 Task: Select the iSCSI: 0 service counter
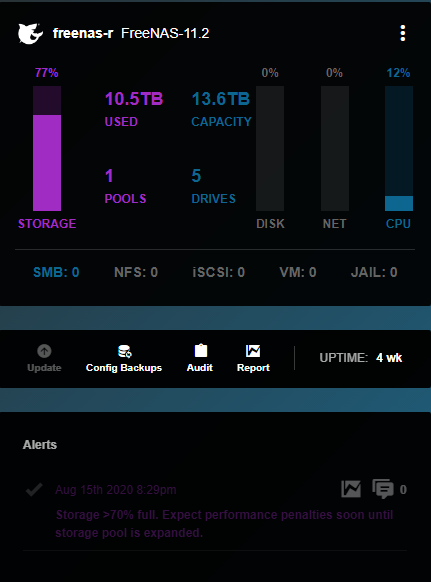(x=219, y=272)
